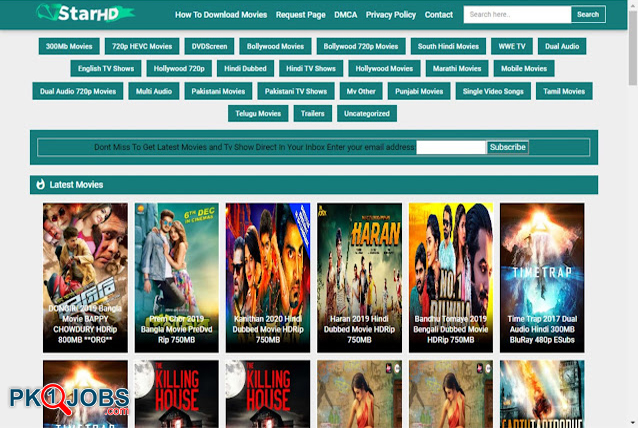Open Bollywood 720p Movies category
Image resolution: width=638 pixels, height=428 pixels.
tap(361, 46)
